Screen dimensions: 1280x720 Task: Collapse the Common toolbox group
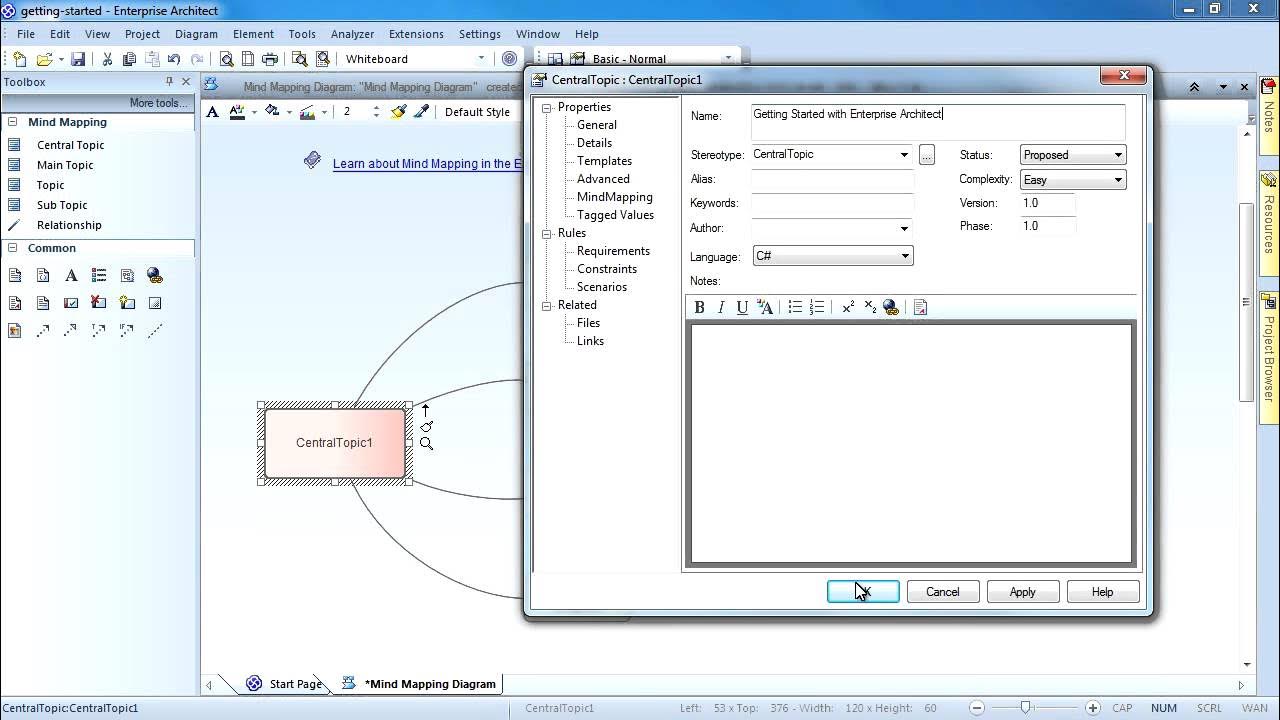(13, 248)
